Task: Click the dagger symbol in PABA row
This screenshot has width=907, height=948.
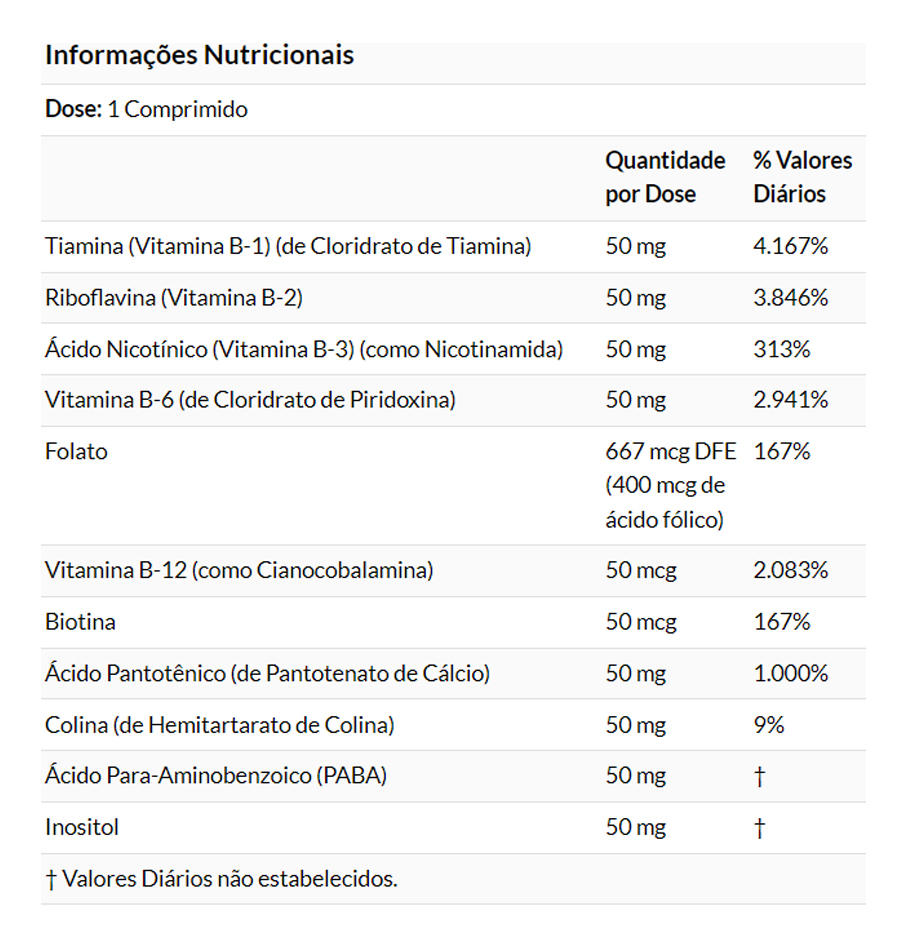Action: coord(759,776)
